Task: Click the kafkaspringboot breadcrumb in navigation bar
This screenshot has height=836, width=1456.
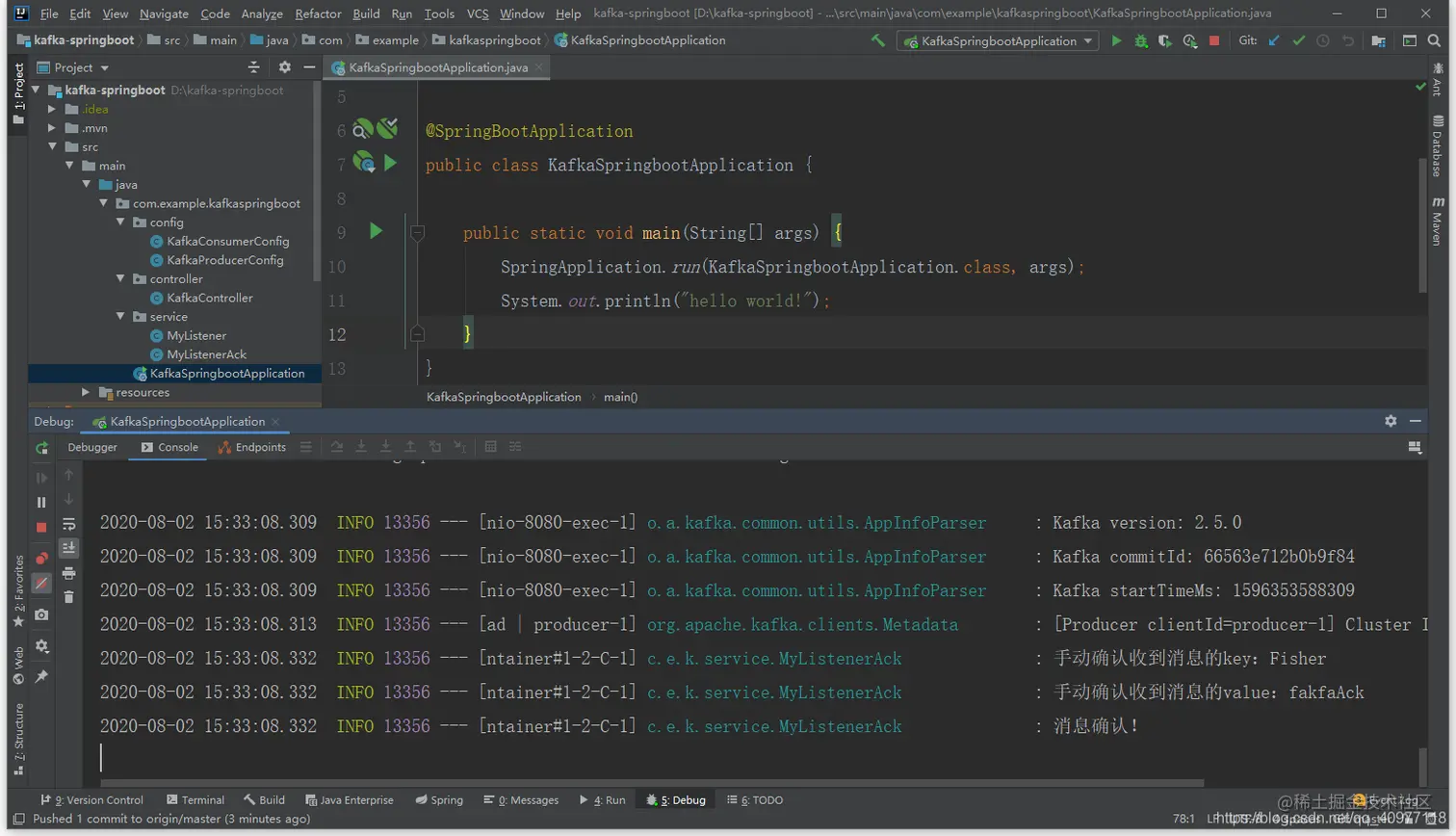Action: [486, 40]
